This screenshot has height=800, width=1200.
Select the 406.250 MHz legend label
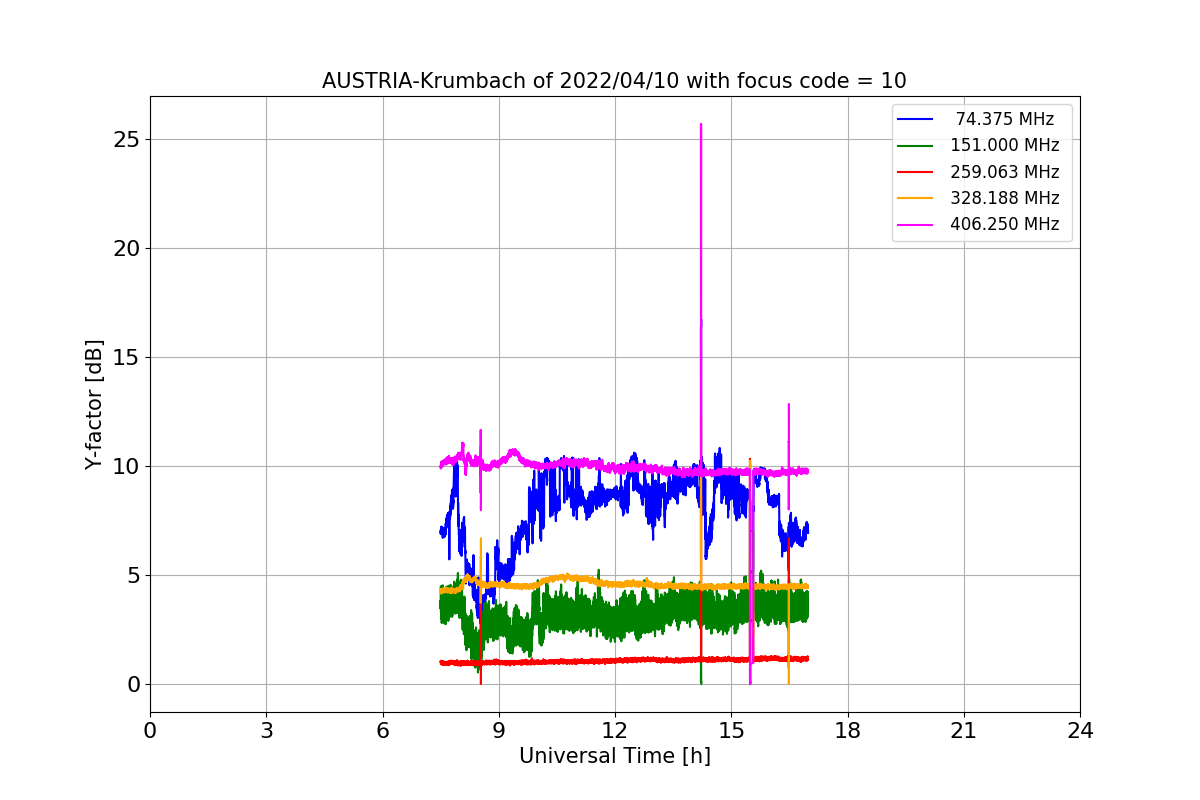point(1005,224)
